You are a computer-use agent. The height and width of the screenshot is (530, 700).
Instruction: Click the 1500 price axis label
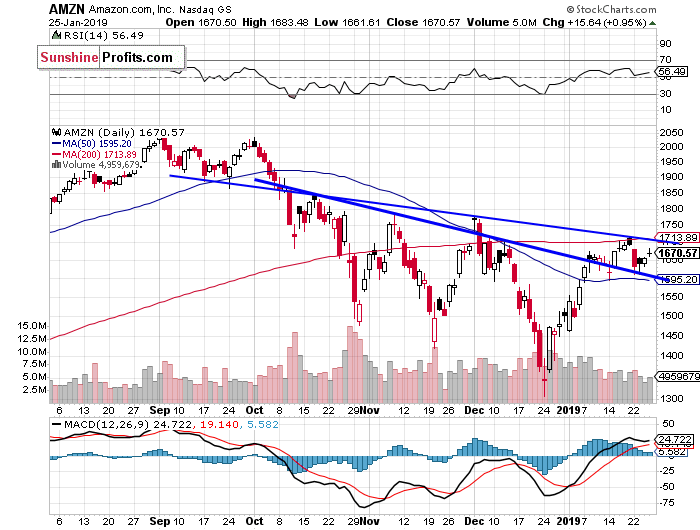[x=671, y=316]
